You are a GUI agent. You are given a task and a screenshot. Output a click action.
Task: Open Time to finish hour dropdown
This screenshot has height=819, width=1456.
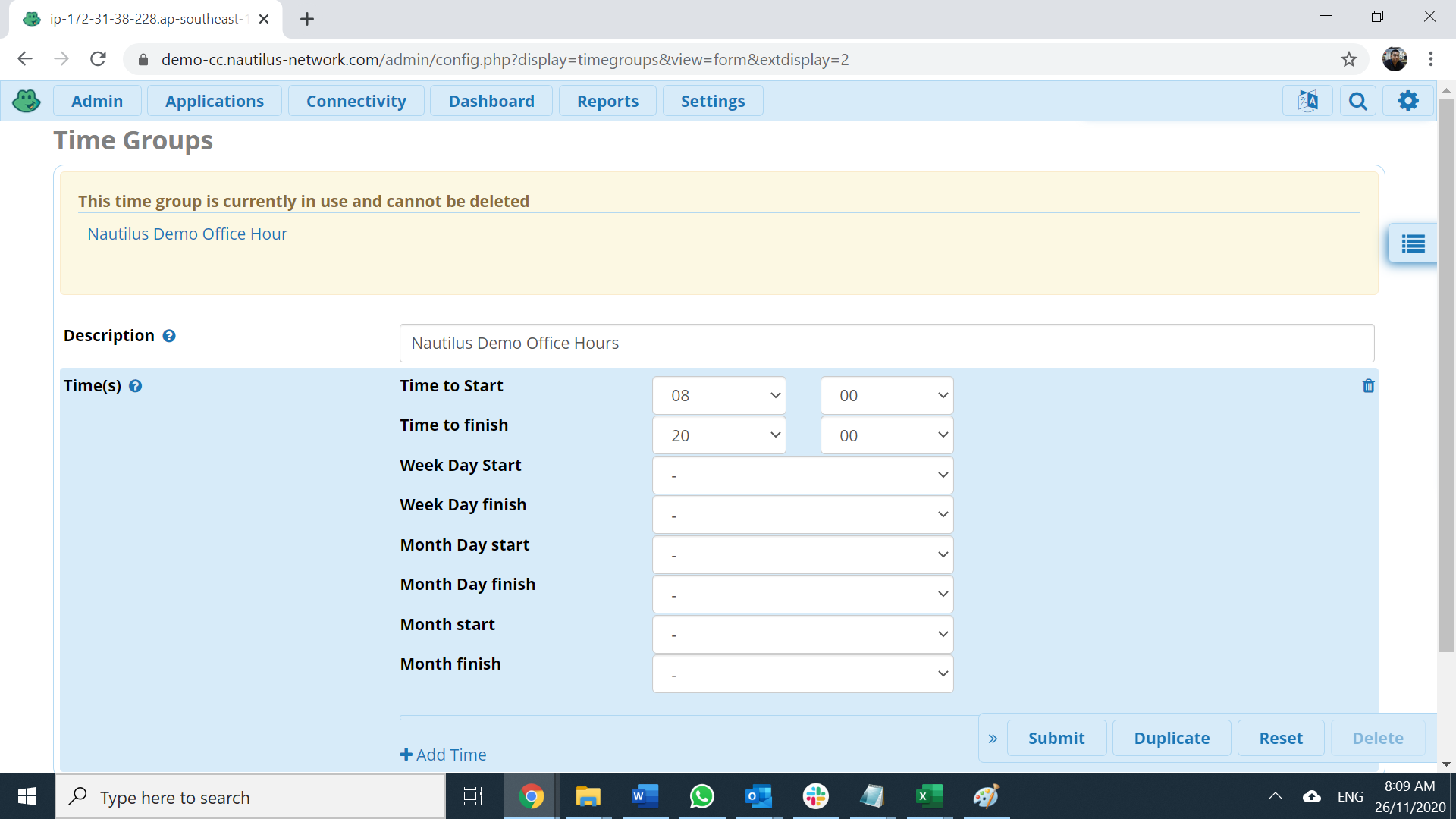pos(718,436)
